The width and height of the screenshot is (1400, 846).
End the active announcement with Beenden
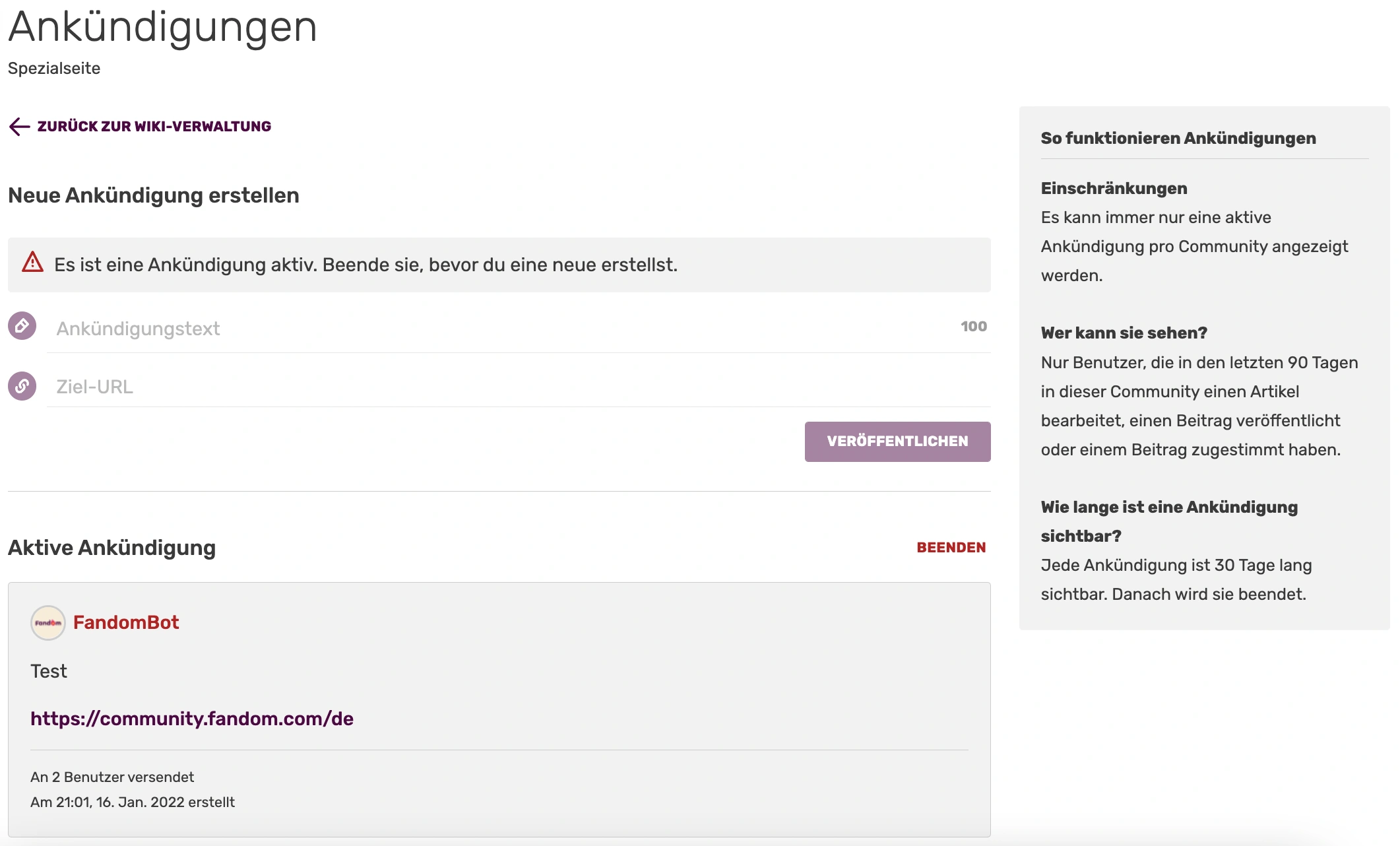click(951, 548)
